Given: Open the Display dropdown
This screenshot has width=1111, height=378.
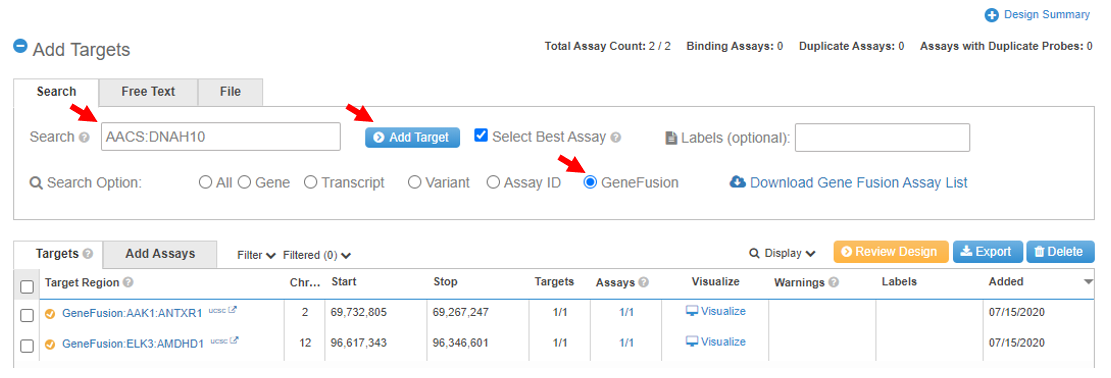Looking at the screenshot, I should pyautogui.click(x=783, y=253).
